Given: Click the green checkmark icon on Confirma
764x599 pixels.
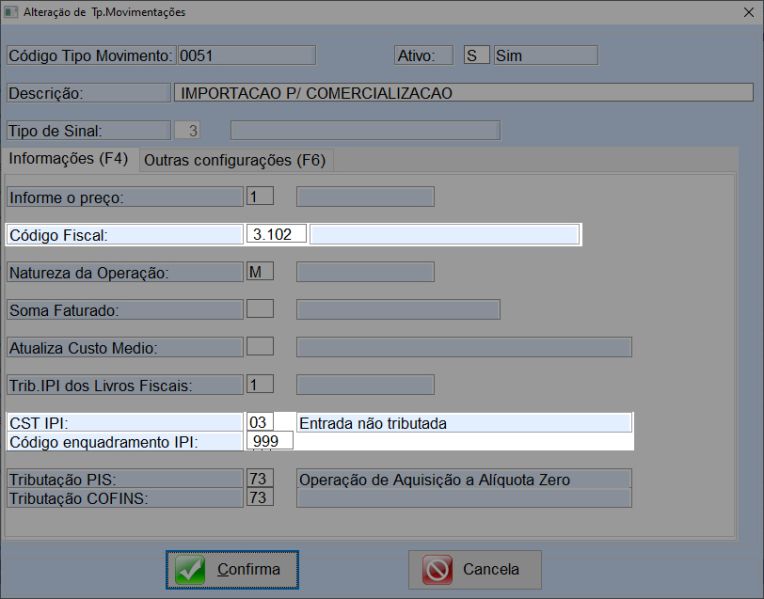Looking at the screenshot, I should [x=190, y=569].
